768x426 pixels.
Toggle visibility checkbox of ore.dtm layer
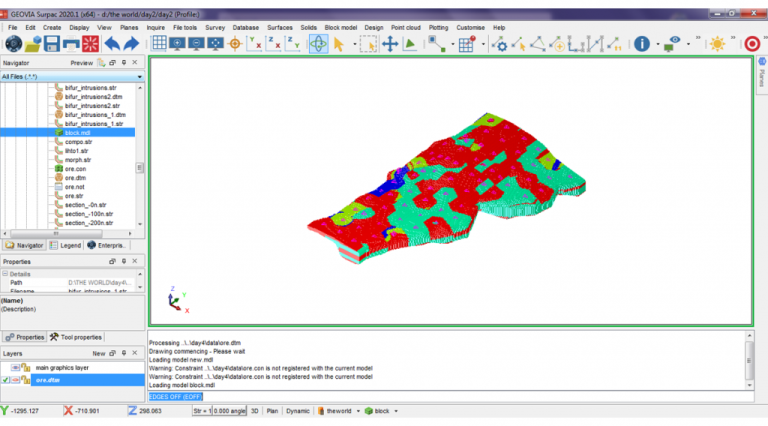pyautogui.click(x=7, y=380)
